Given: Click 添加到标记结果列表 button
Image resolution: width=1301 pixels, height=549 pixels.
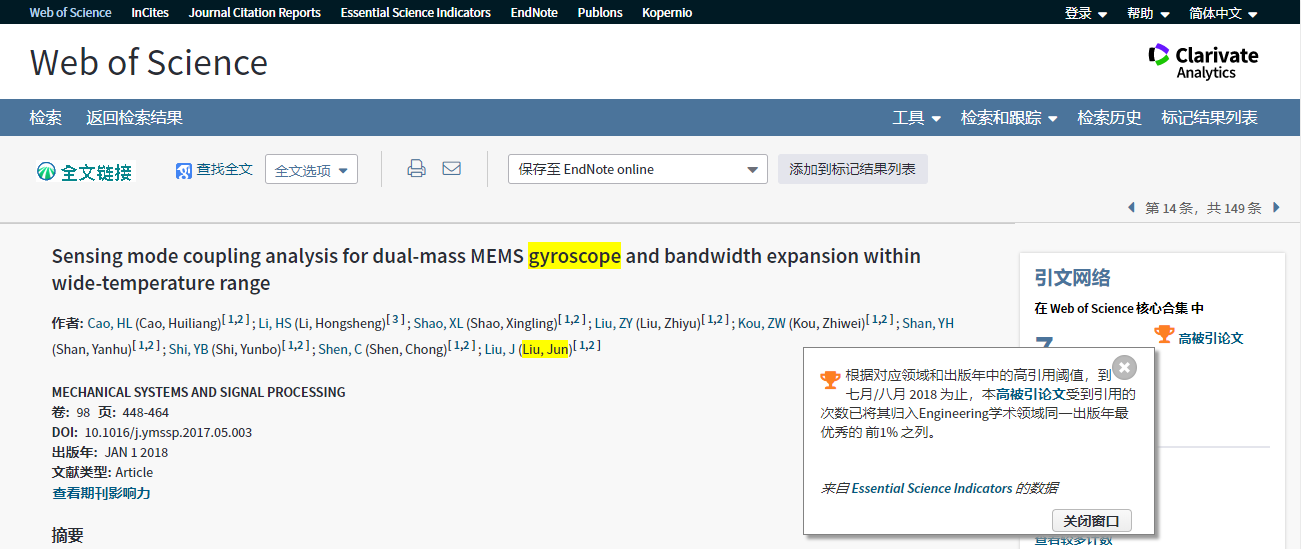Looking at the screenshot, I should [x=852, y=170].
